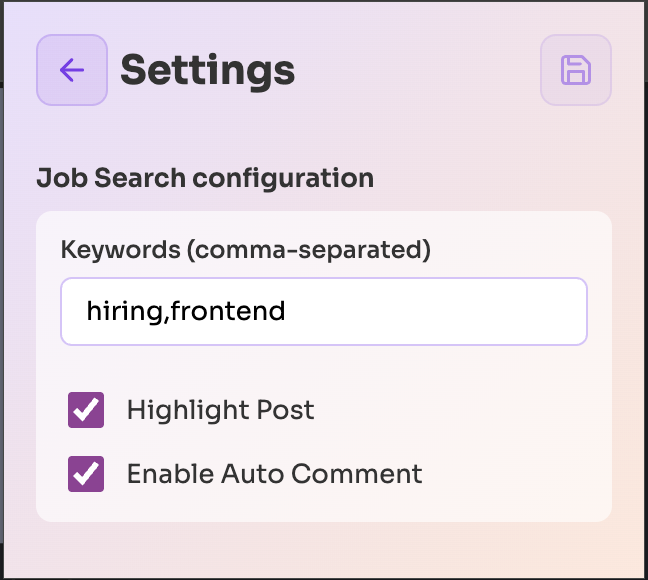Image resolution: width=648 pixels, height=580 pixels.
Task: Focus the Keywords text input field
Action: tap(323, 311)
